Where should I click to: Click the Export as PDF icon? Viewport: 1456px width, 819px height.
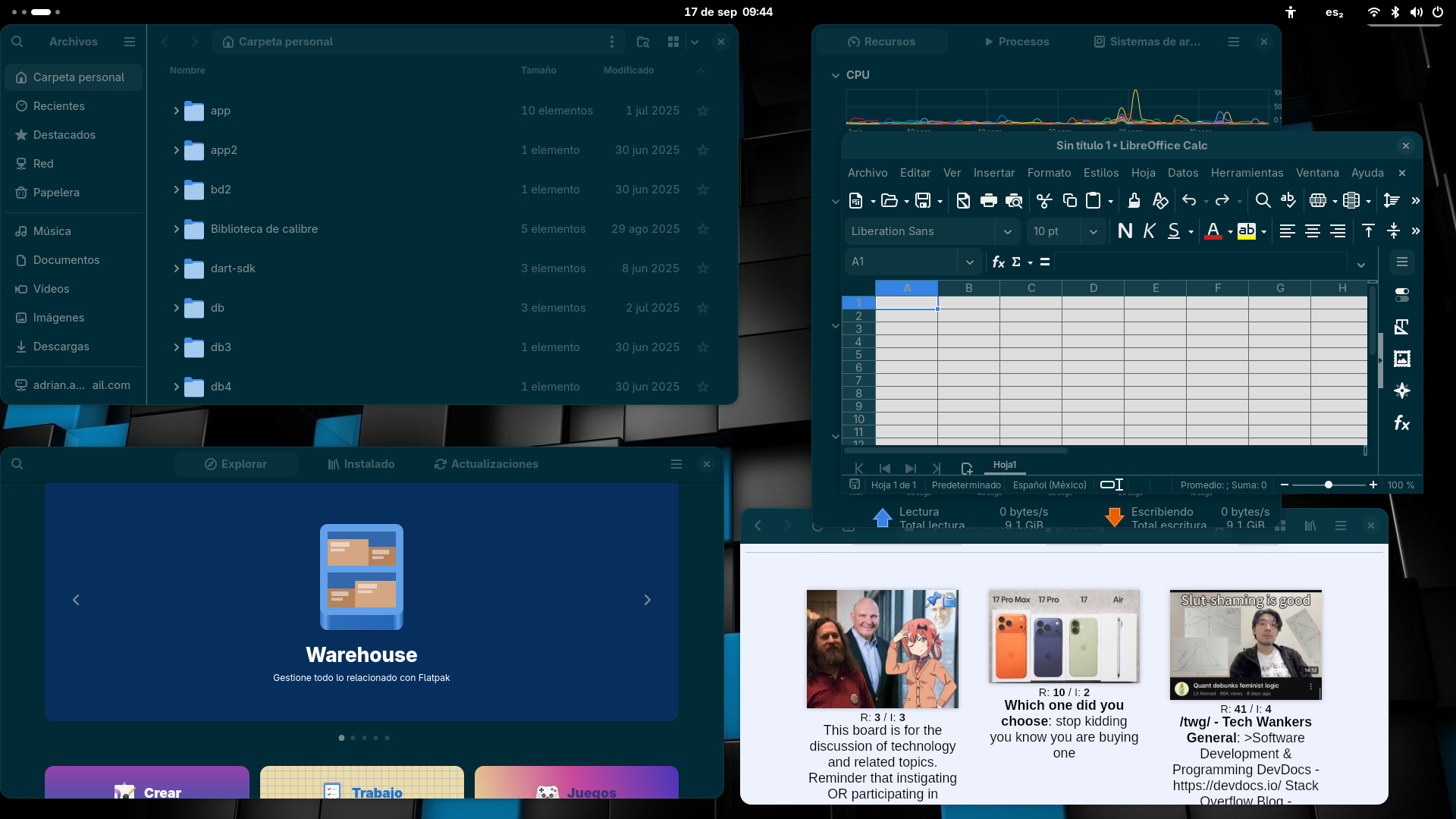[963, 201]
